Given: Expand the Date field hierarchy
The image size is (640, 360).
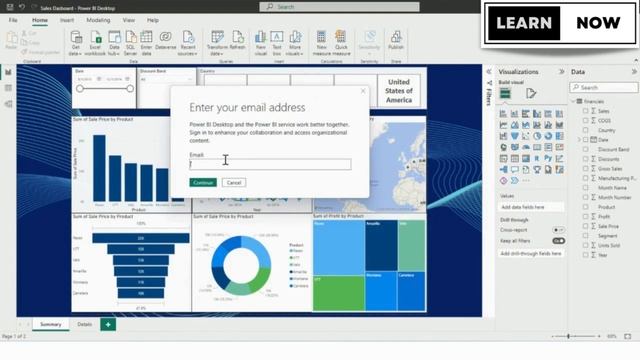Looking at the screenshot, I should click(x=579, y=140).
